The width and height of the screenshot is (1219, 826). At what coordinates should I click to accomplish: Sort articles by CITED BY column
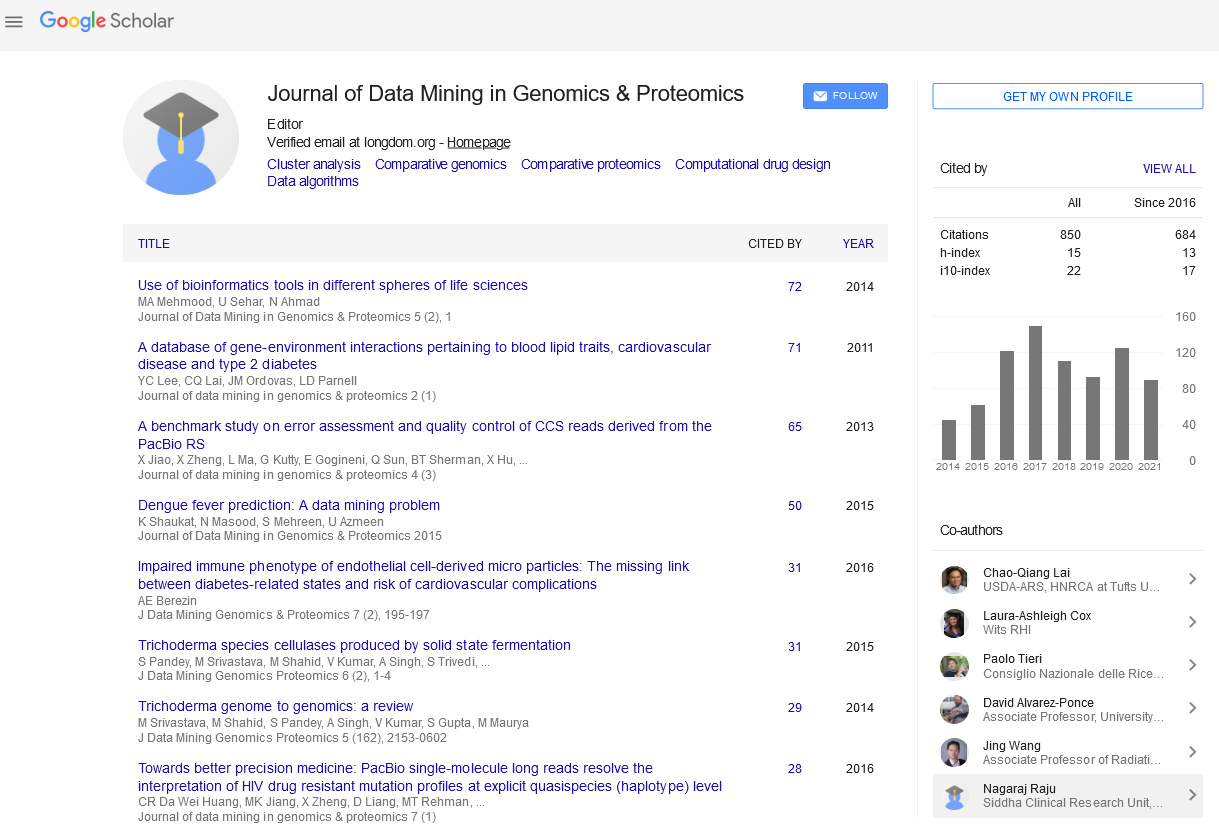coord(775,244)
